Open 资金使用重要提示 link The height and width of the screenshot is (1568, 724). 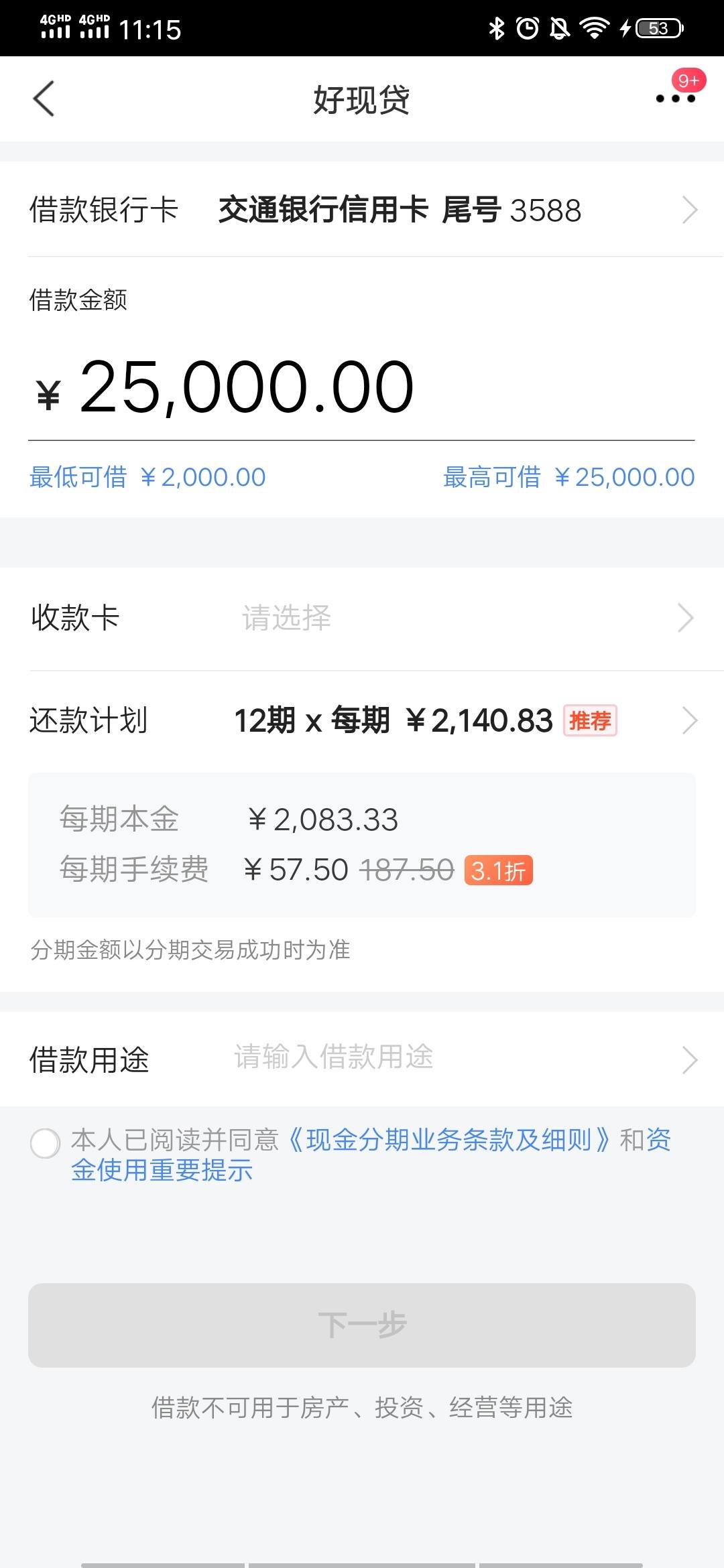coord(371,1155)
